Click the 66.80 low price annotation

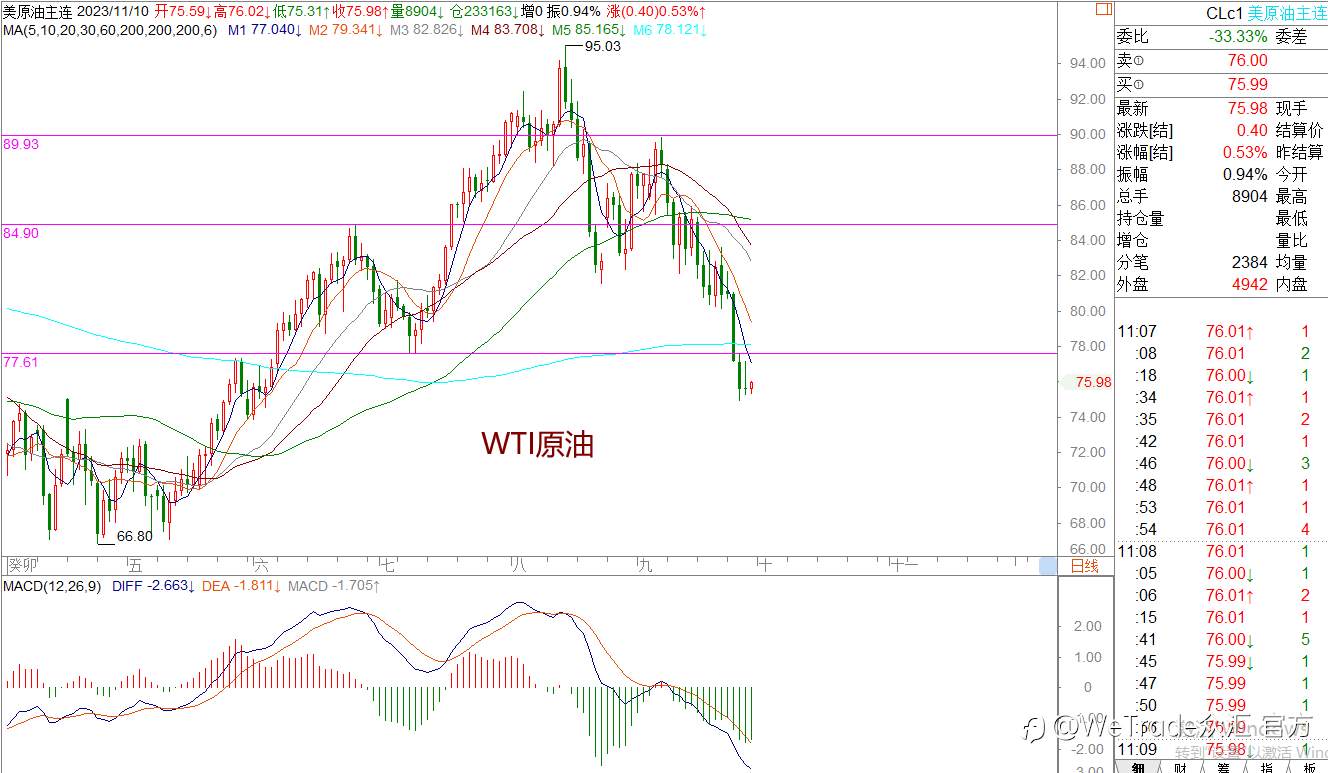click(135, 536)
